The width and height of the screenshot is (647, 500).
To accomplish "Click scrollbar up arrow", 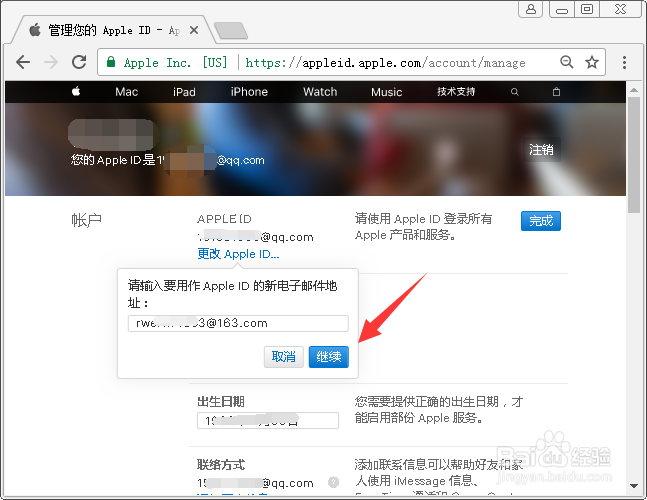I will 634,90.
